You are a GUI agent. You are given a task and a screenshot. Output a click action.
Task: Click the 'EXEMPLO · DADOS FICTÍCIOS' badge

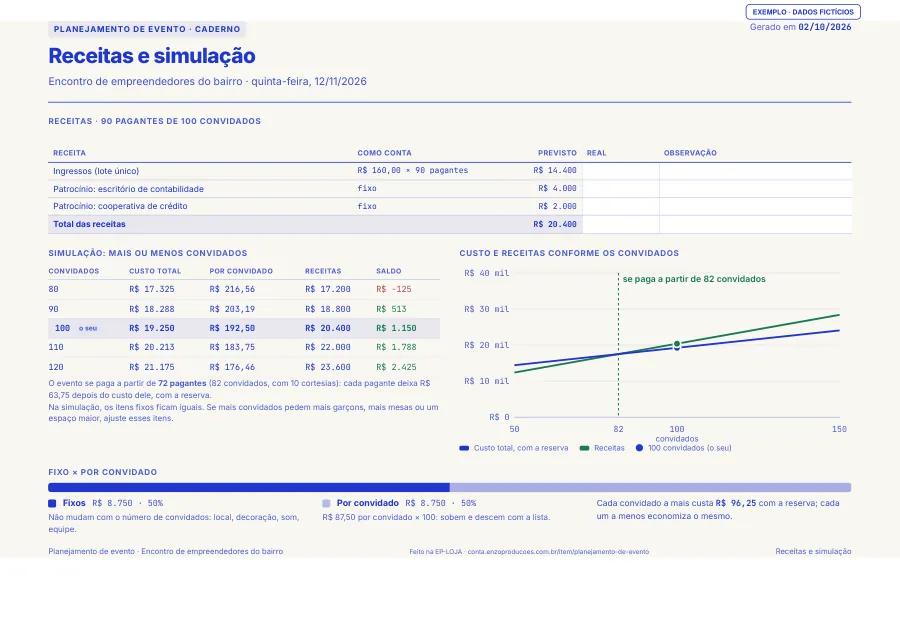(x=803, y=12)
